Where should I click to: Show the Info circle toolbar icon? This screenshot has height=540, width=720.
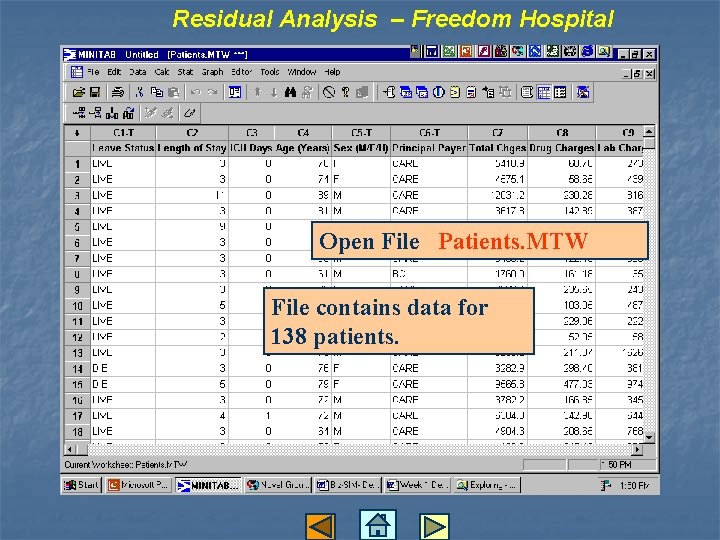(439, 92)
